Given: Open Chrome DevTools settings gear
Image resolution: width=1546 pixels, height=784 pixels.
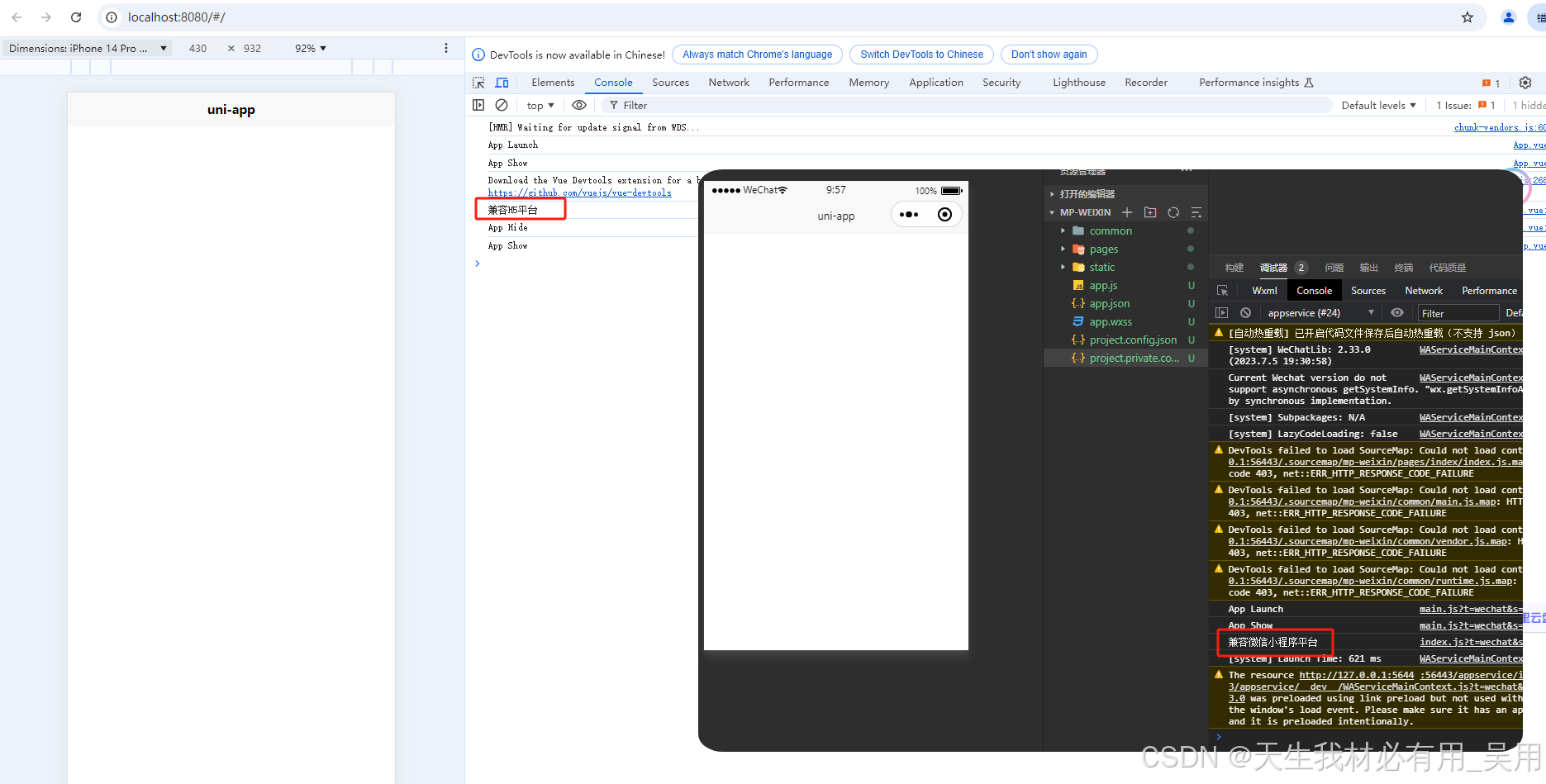Looking at the screenshot, I should [x=1525, y=83].
